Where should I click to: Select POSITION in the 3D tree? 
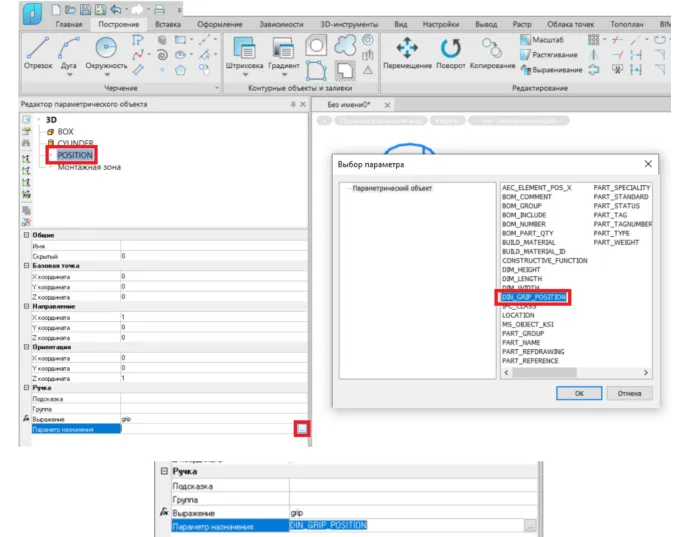75,155
